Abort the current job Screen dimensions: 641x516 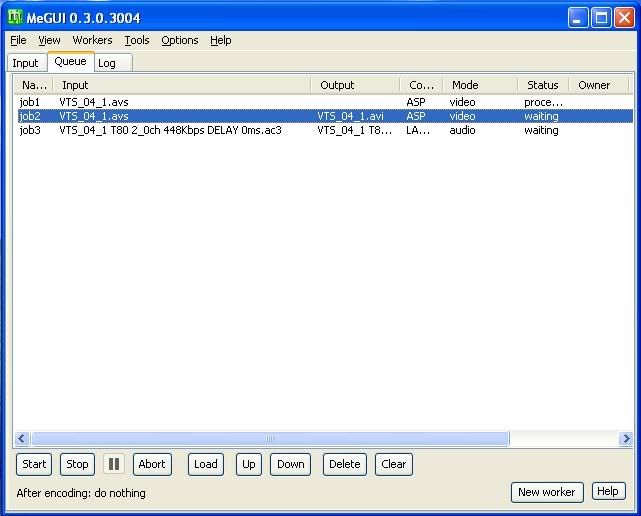point(152,464)
